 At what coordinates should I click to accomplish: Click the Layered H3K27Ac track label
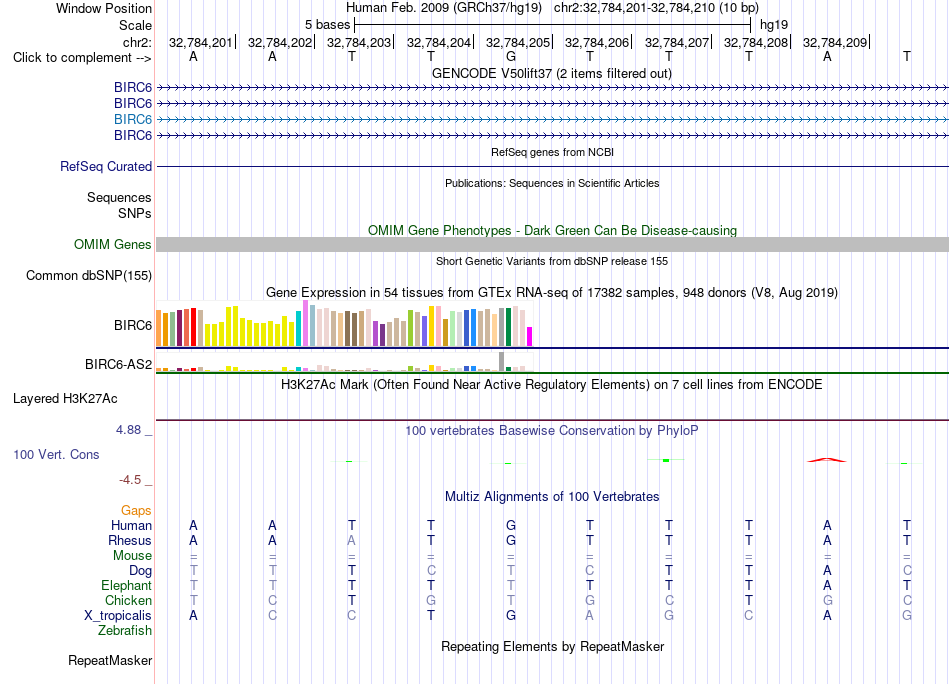(x=65, y=399)
